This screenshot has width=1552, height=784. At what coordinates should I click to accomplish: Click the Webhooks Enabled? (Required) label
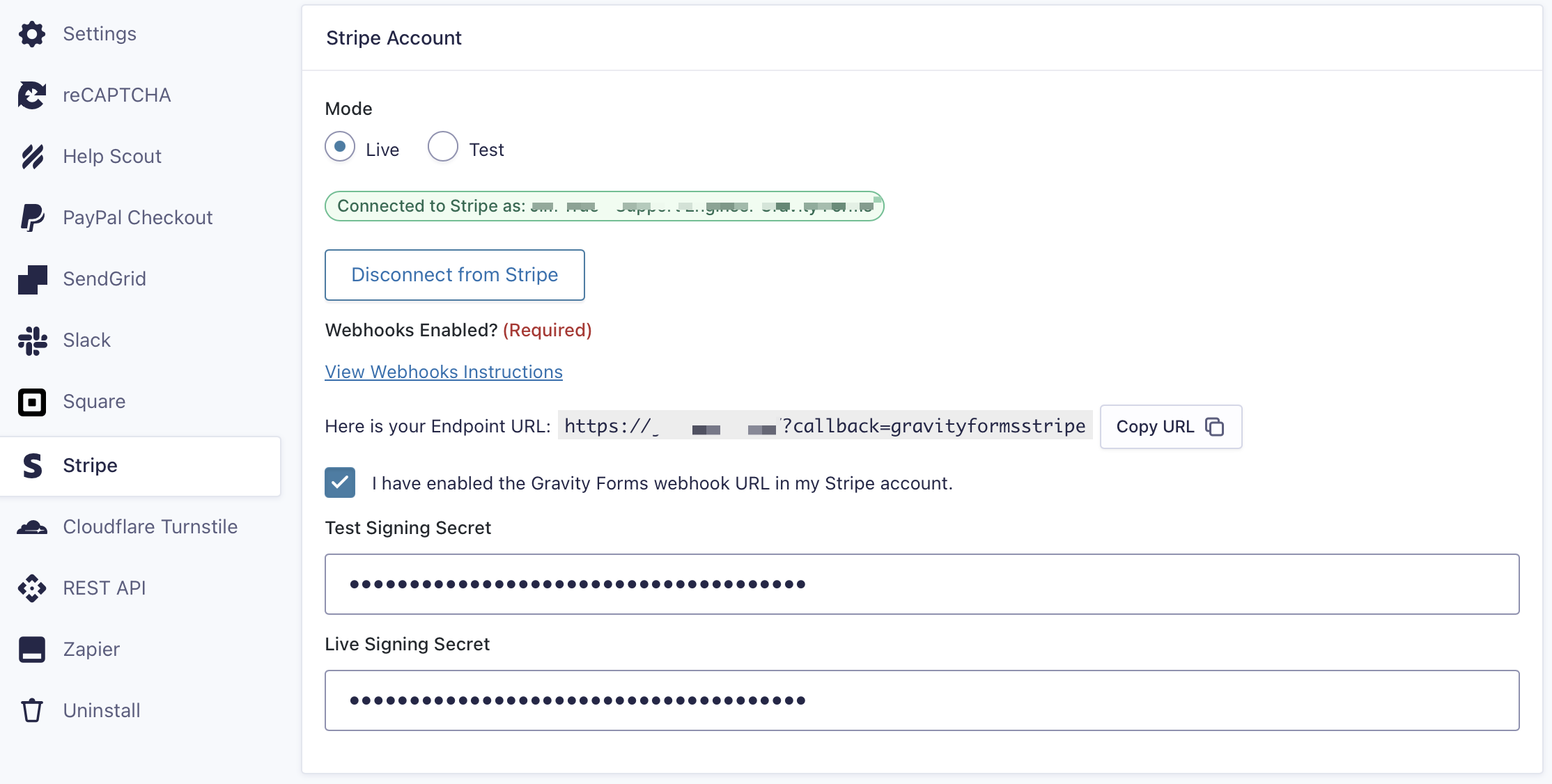coord(458,330)
